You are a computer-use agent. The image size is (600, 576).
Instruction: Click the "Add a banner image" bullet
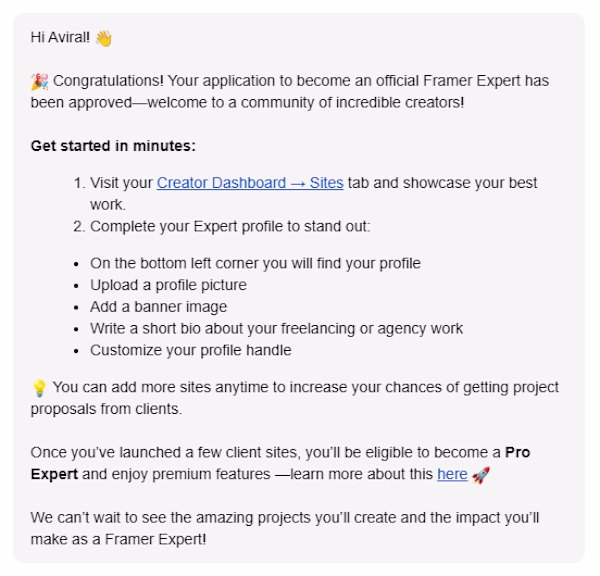[x=158, y=307]
